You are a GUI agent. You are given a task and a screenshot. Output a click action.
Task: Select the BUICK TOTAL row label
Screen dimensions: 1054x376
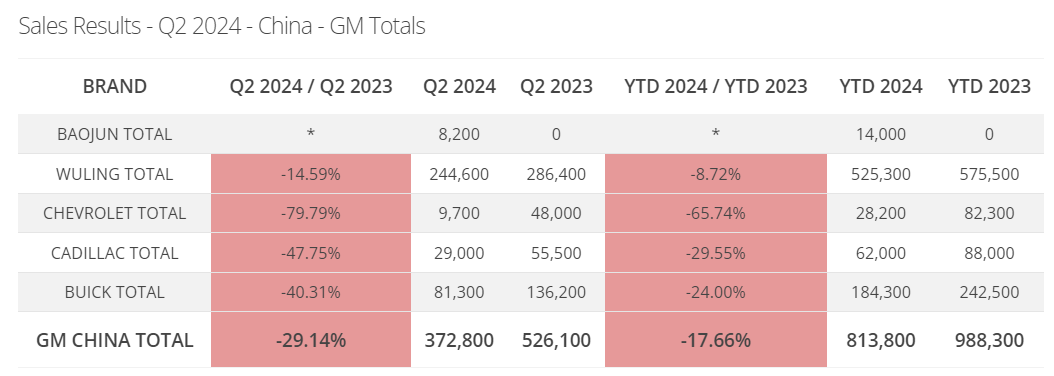click(x=114, y=293)
